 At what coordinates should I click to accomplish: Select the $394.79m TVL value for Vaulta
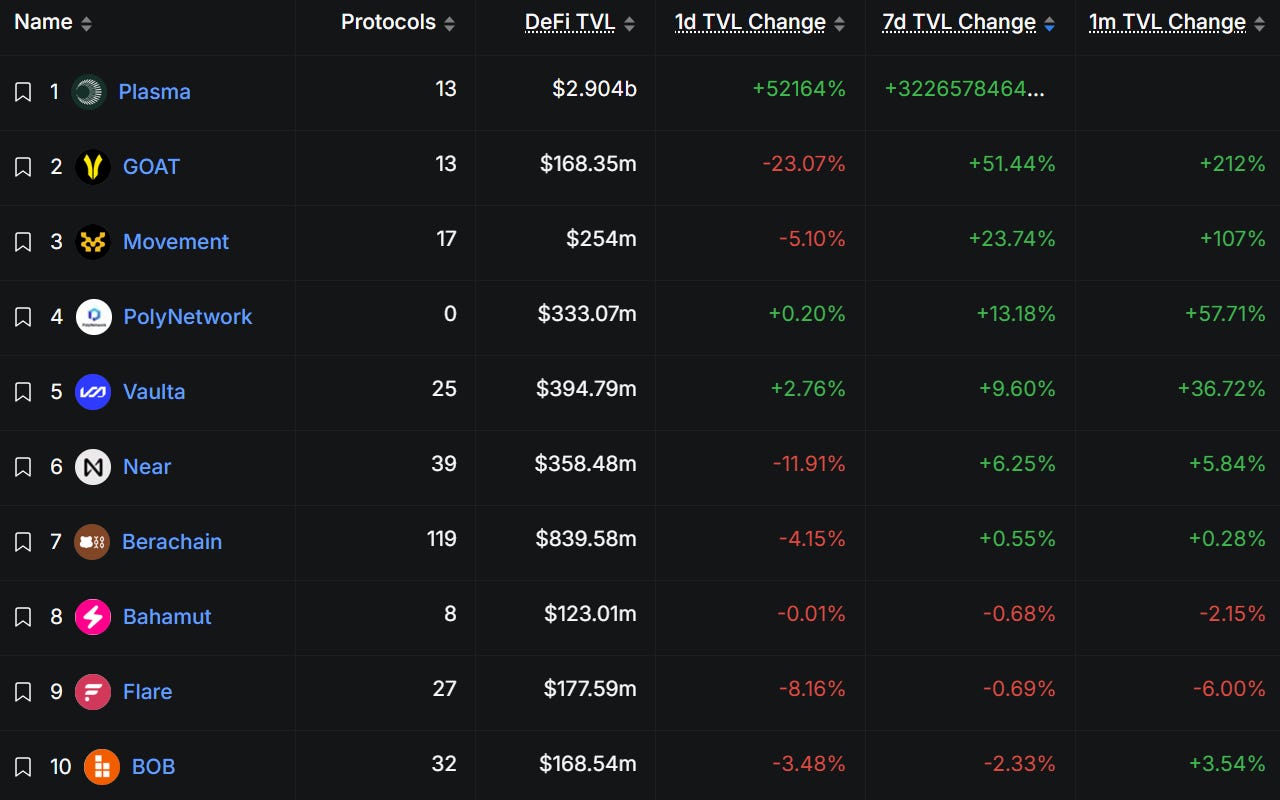tap(586, 389)
